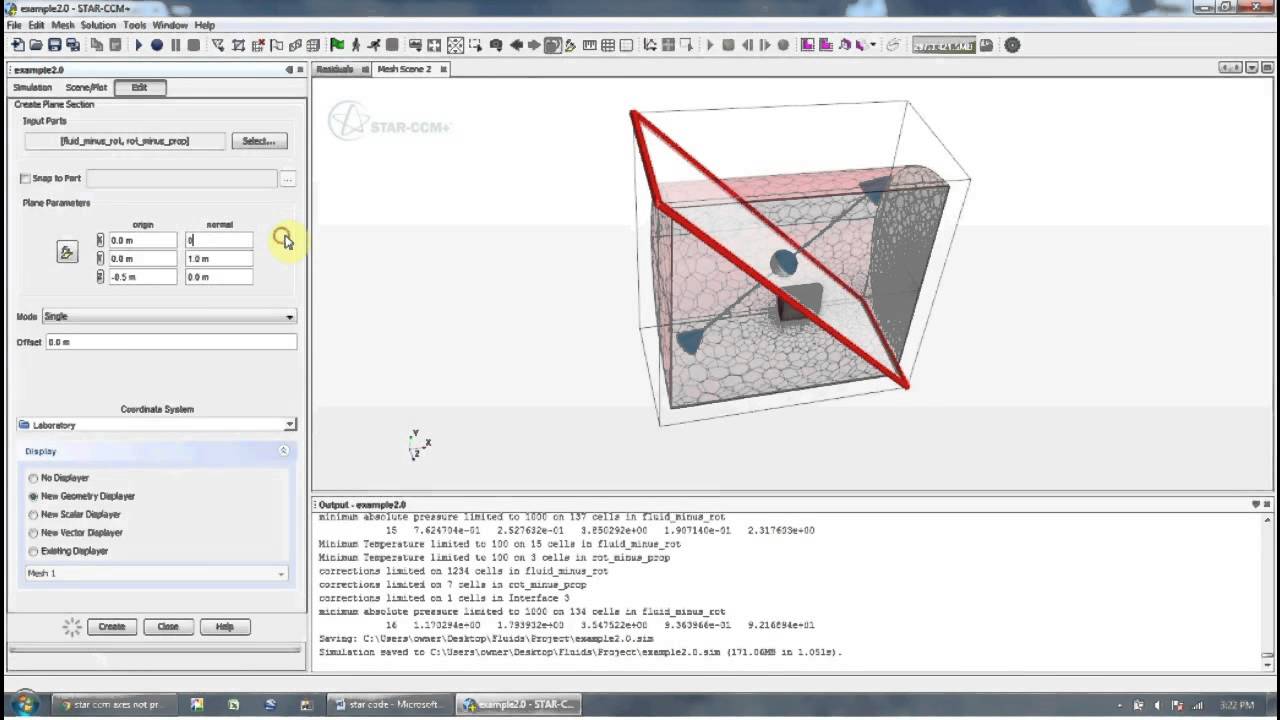Enable the Snap to Part checkbox
This screenshot has height=720, width=1280.
coord(25,178)
